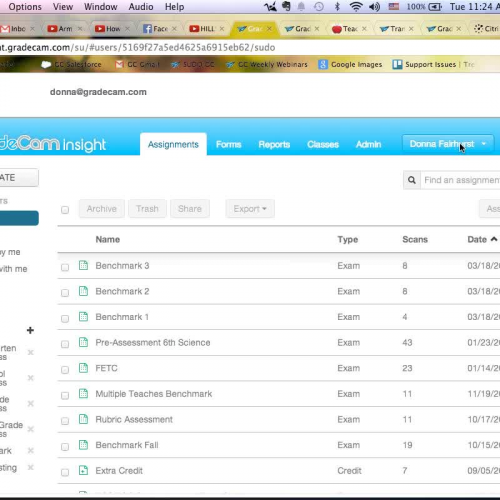Sort assignments by Scans column header
Screen dimensions: 500x500
click(415, 239)
